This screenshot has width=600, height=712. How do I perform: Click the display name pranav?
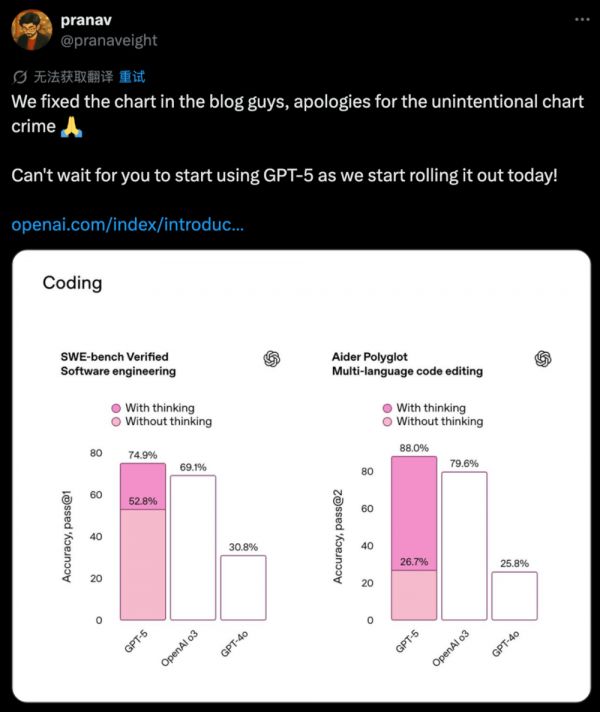pyautogui.click(x=84, y=20)
